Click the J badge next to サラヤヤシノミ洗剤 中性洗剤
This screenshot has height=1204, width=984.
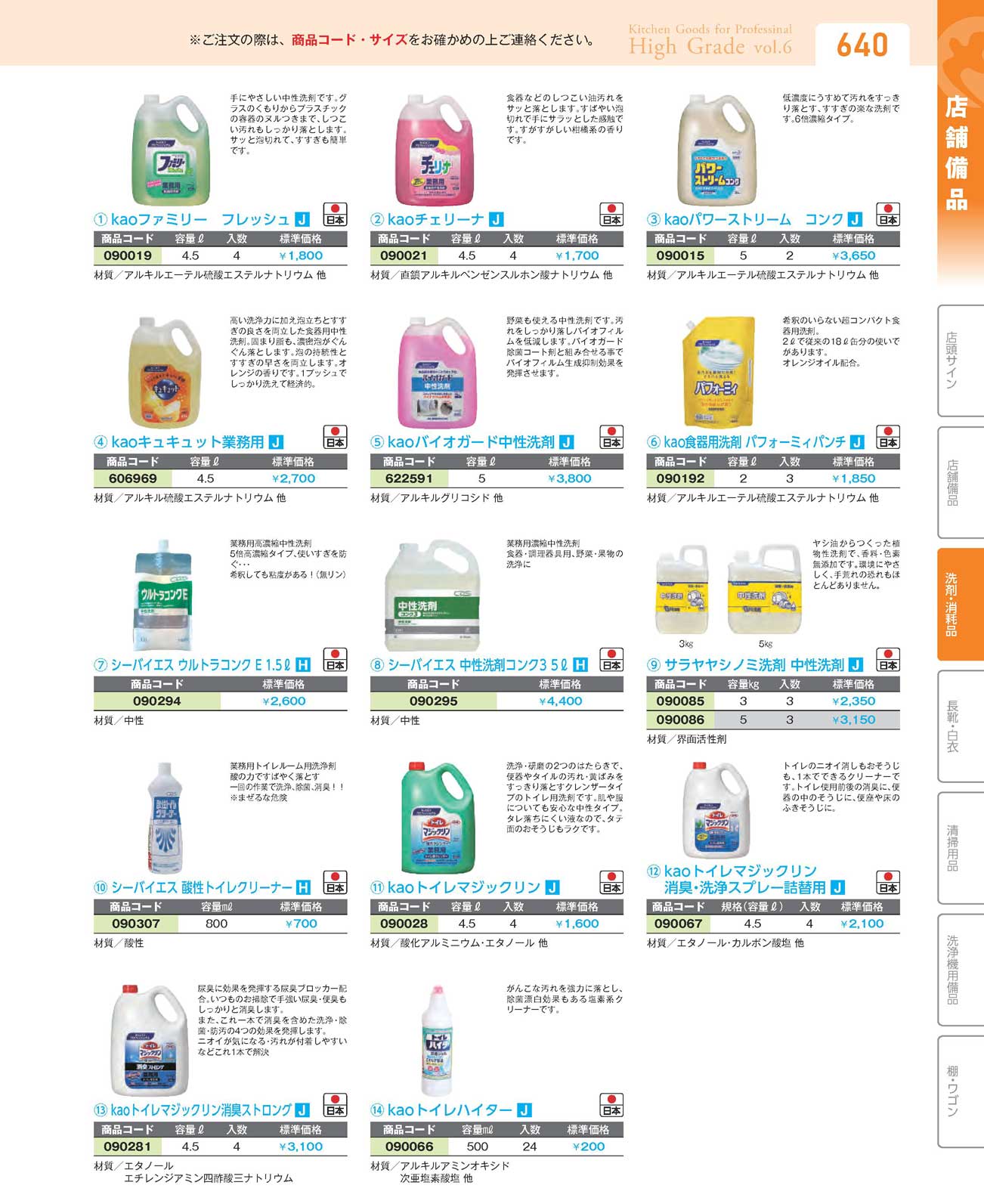(856, 665)
